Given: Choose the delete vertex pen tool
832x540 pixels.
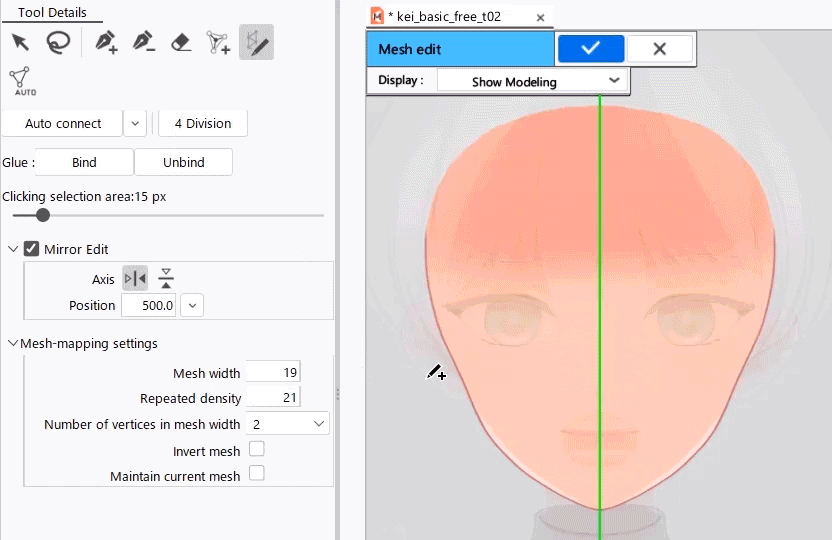Looking at the screenshot, I should tap(143, 42).
